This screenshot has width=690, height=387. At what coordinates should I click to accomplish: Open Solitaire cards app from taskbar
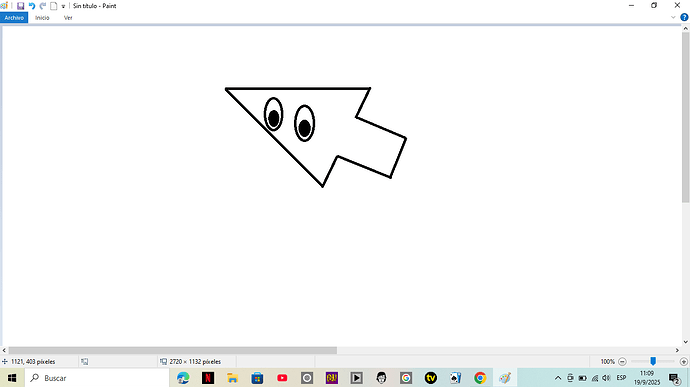pos(455,378)
